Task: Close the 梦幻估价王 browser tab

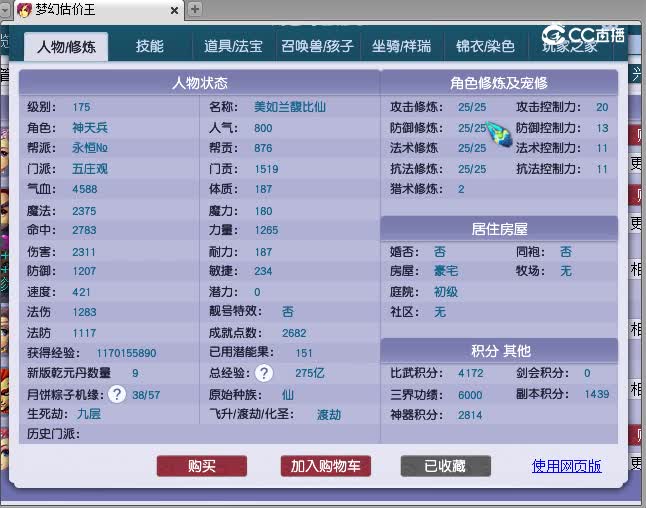Action: 174,10
